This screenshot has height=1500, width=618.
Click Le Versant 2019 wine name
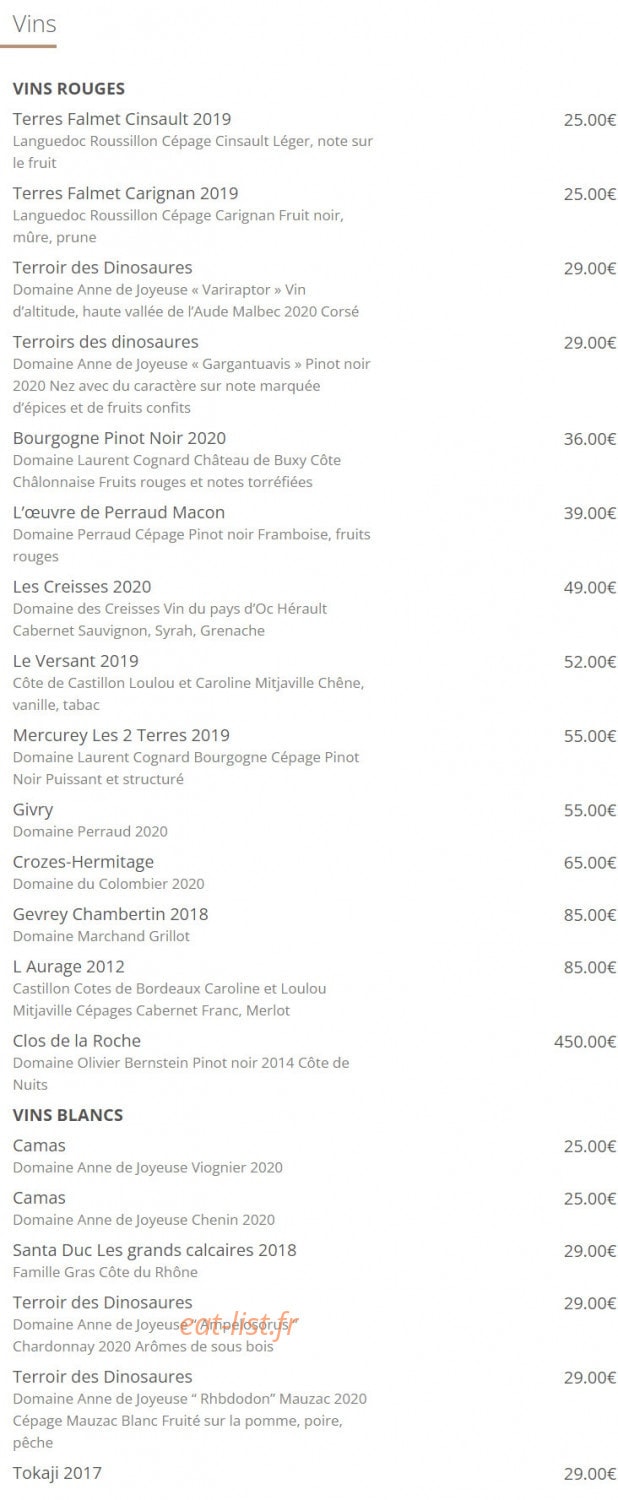[x=76, y=661]
